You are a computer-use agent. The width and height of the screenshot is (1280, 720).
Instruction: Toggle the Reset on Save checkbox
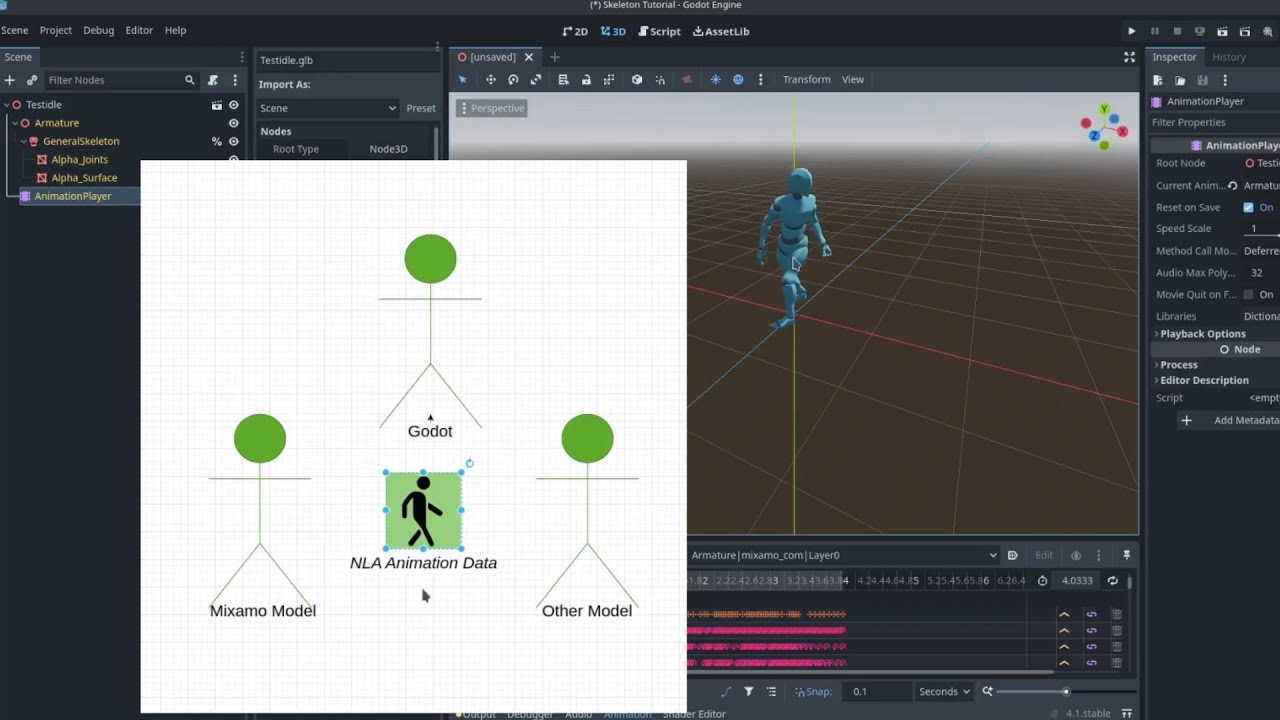coord(1248,207)
